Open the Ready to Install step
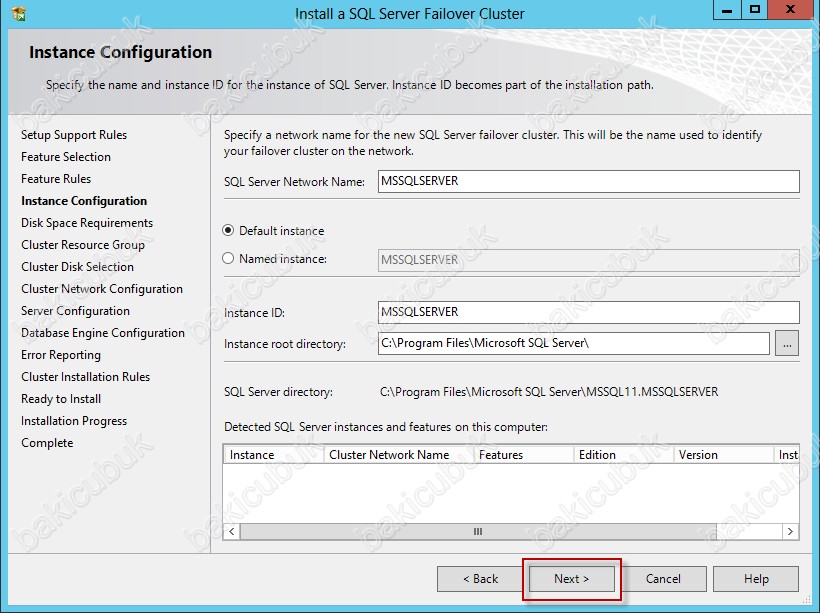 61,399
